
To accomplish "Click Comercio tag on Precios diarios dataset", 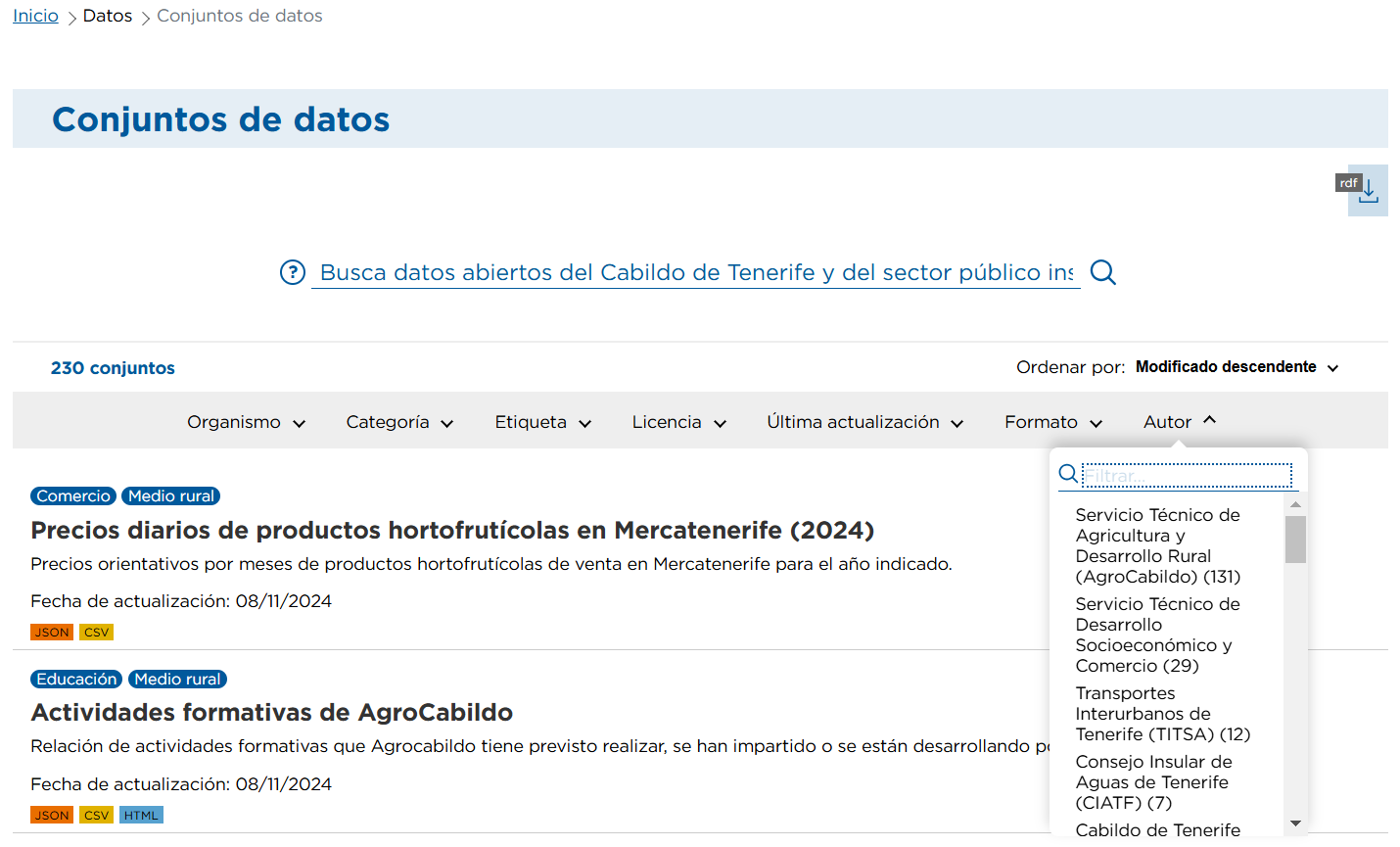I will (x=73, y=496).
